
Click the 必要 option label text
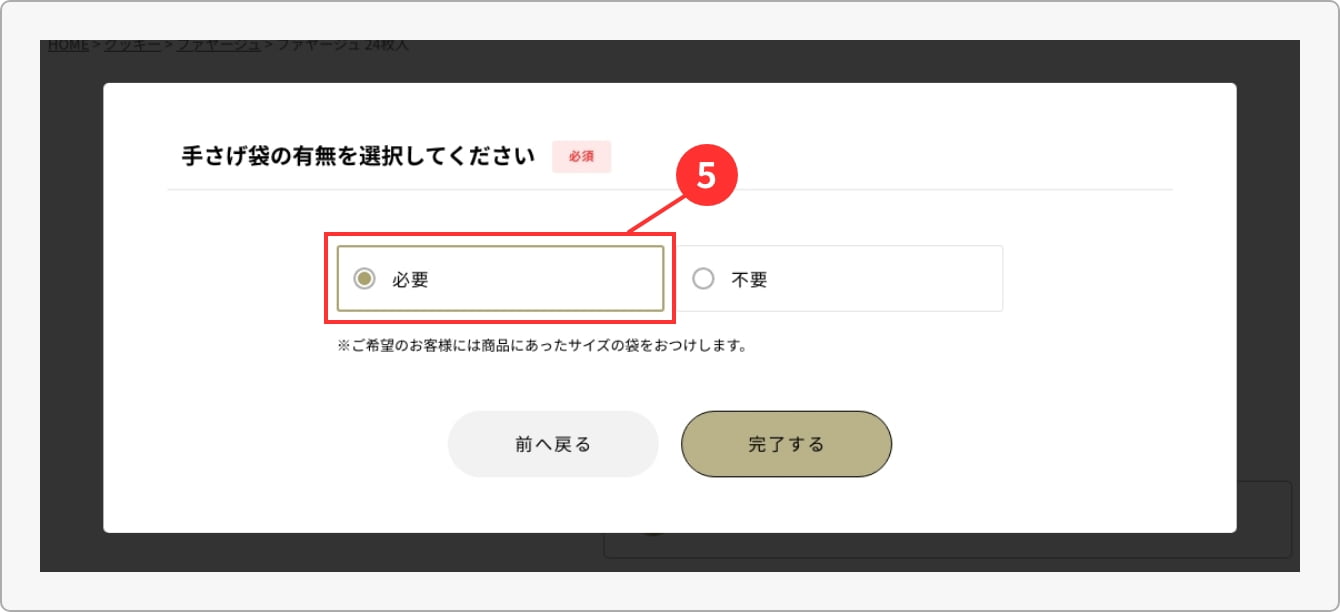point(410,280)
